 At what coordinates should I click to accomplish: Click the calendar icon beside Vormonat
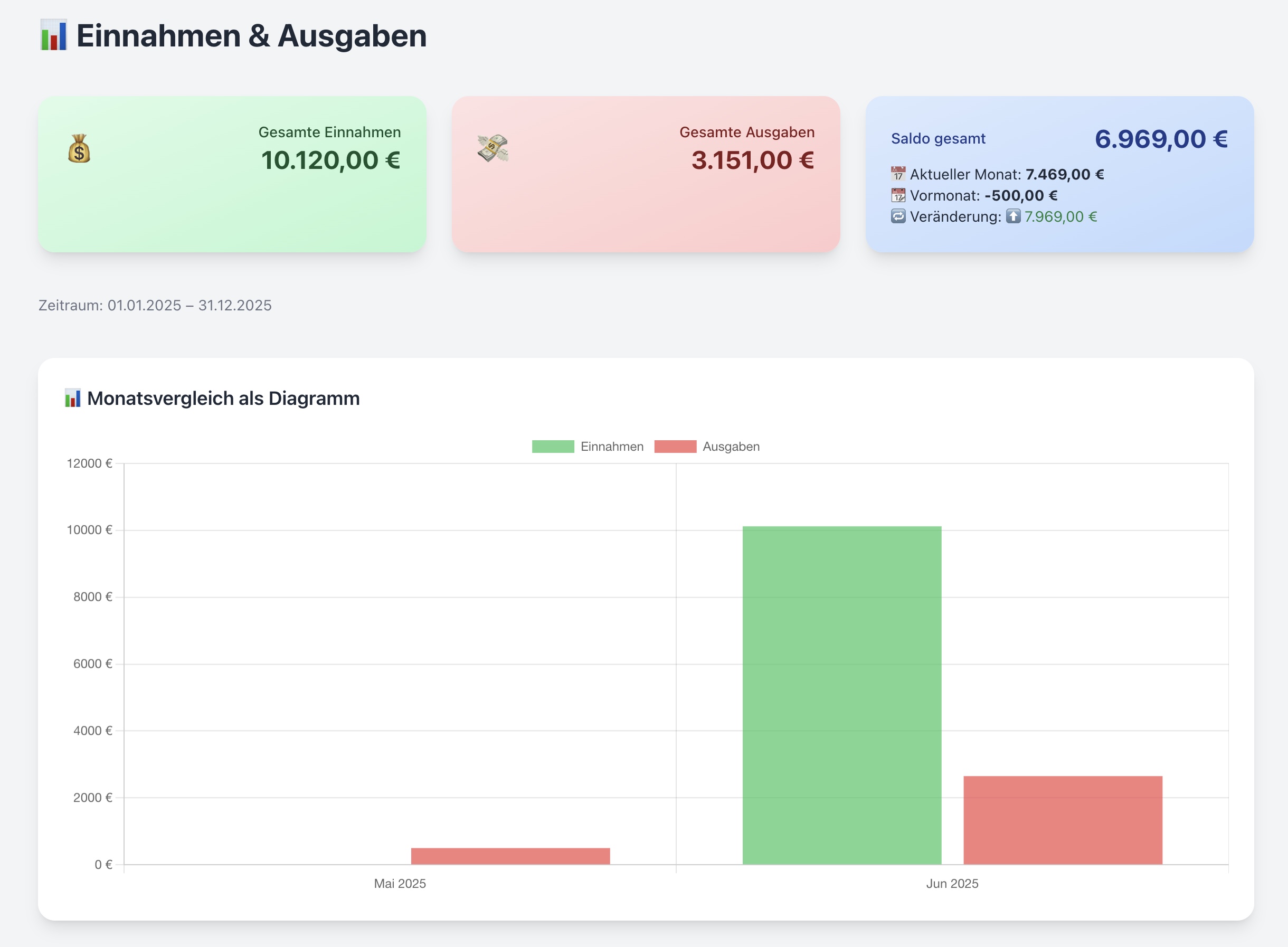(x=898, y=195)
